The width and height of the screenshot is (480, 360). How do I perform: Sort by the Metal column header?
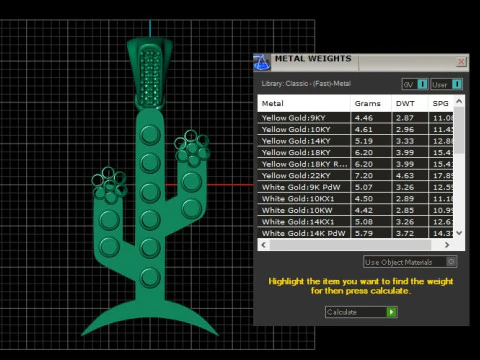(x=304, y=103)
